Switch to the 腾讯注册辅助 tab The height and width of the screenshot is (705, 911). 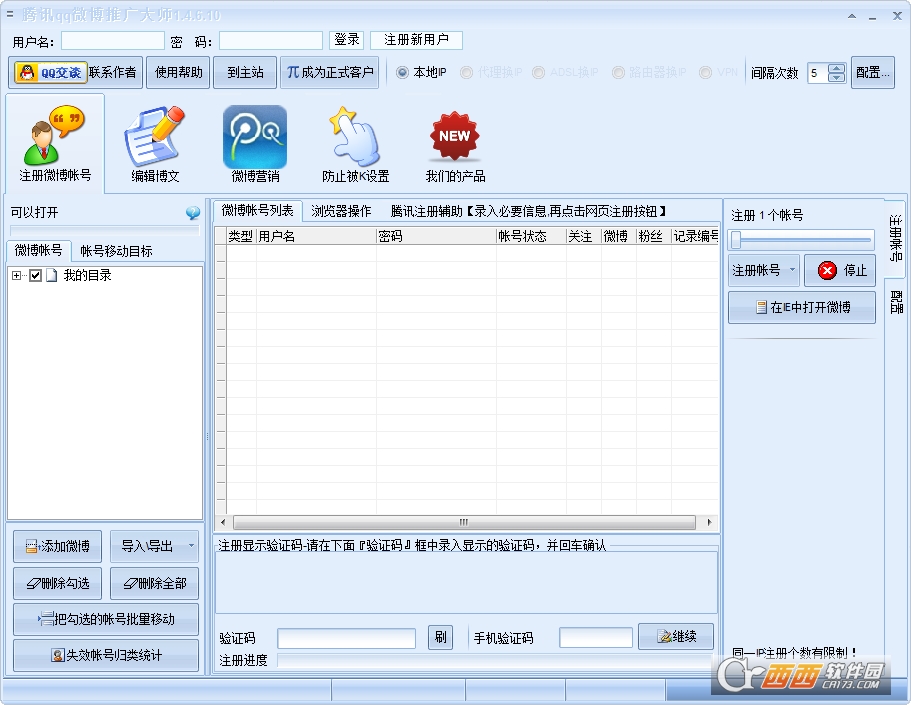(x=528, y=212)
